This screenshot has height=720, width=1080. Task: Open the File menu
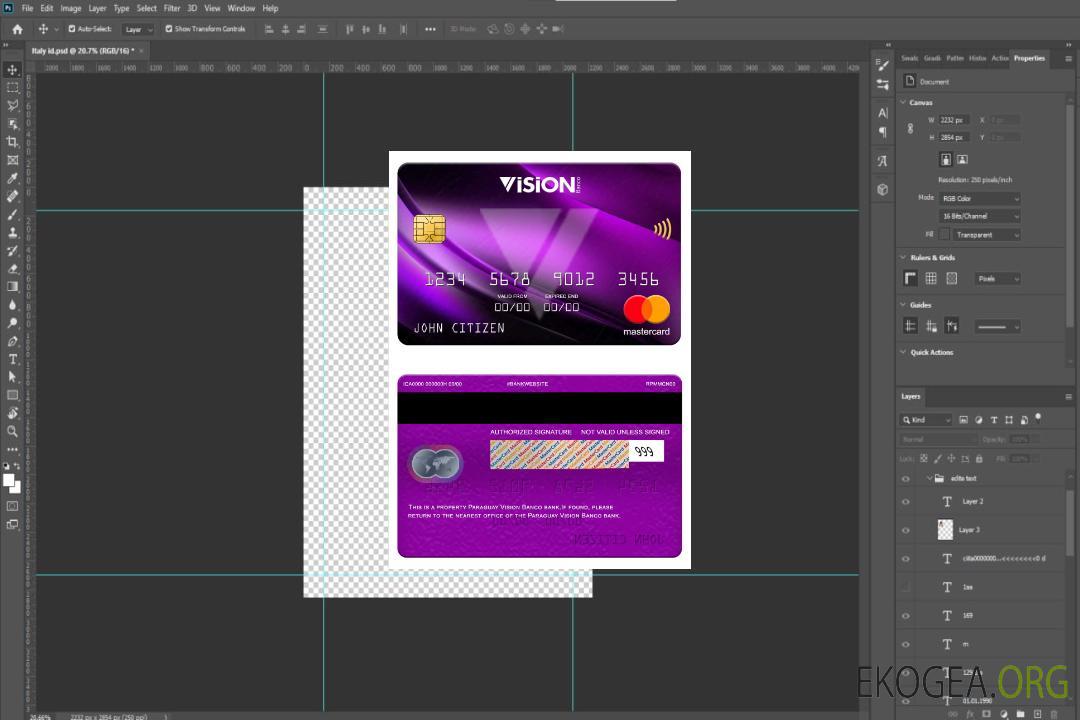click(27, 8)
